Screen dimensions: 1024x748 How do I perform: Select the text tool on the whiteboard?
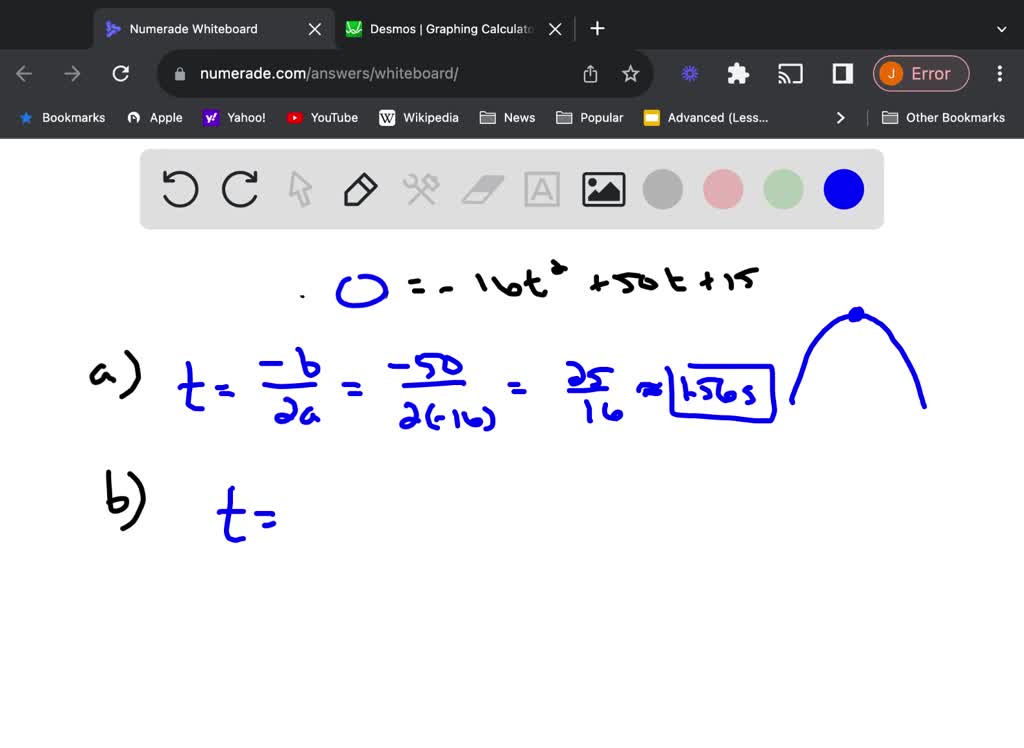coord(542,189)
